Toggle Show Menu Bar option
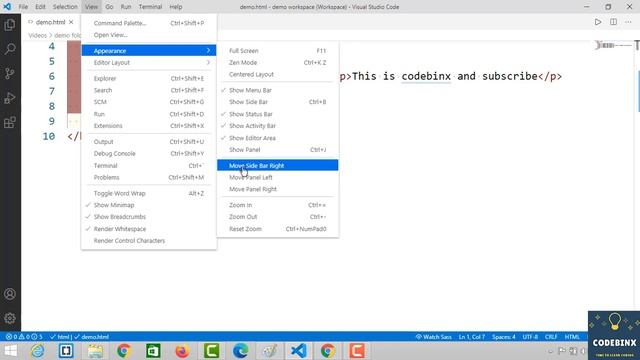 point(278,90)
